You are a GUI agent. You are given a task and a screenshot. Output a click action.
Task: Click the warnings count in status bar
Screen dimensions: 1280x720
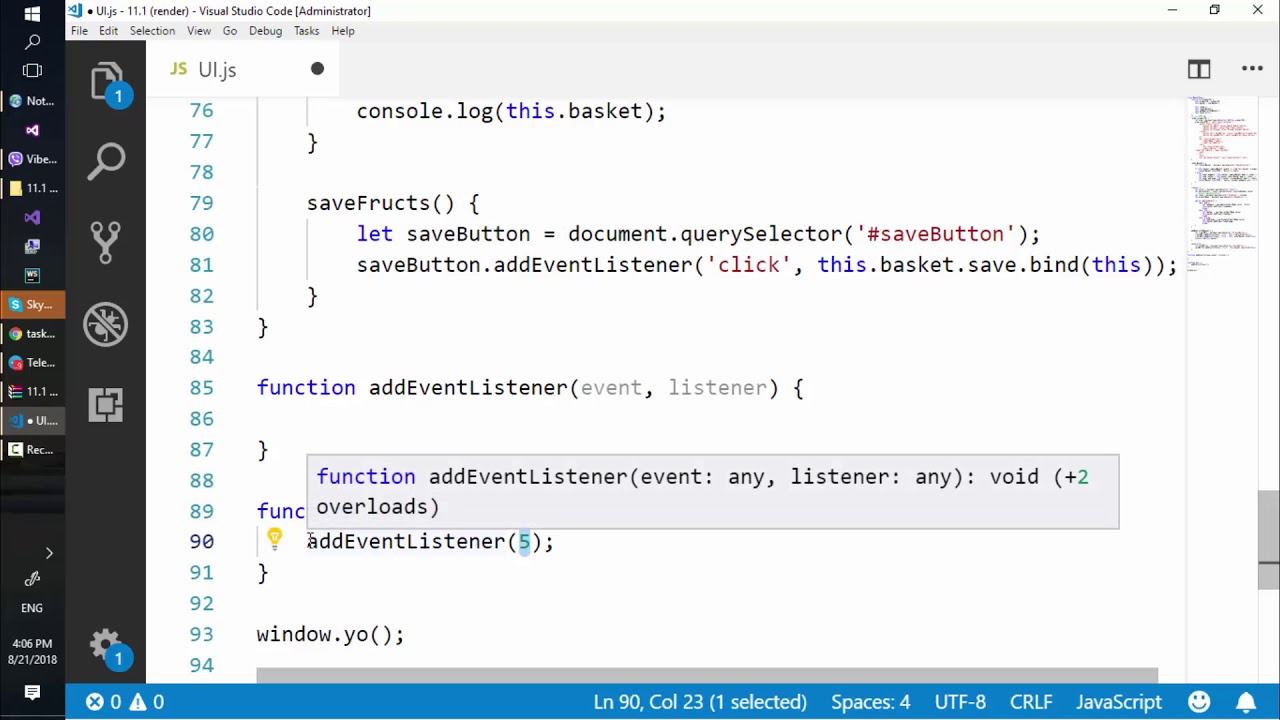coord(146,702)
